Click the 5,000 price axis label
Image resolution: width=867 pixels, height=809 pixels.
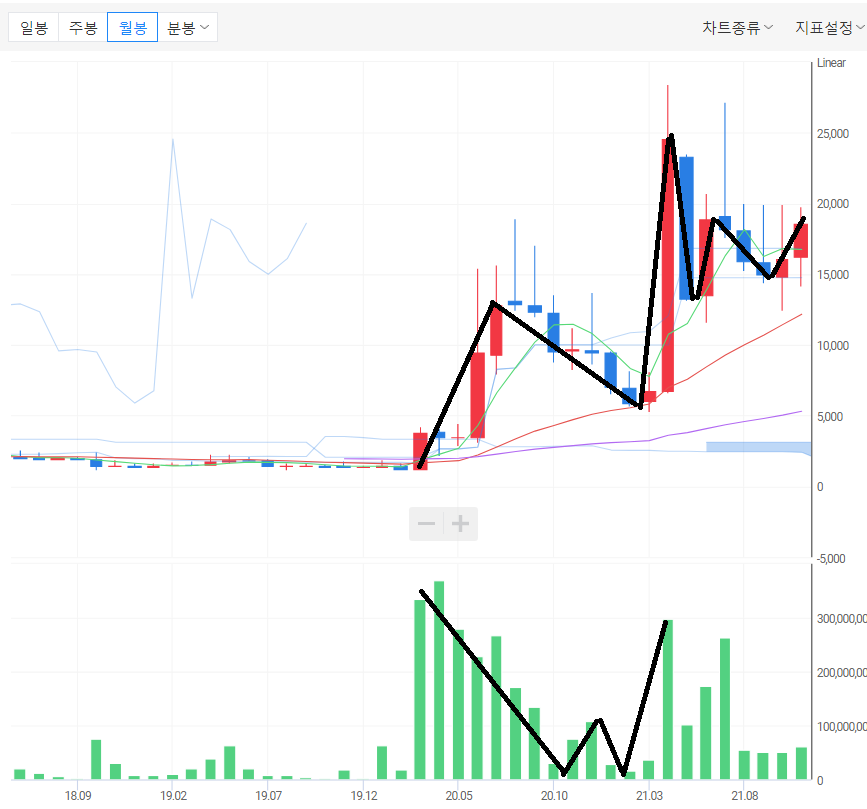830,416
